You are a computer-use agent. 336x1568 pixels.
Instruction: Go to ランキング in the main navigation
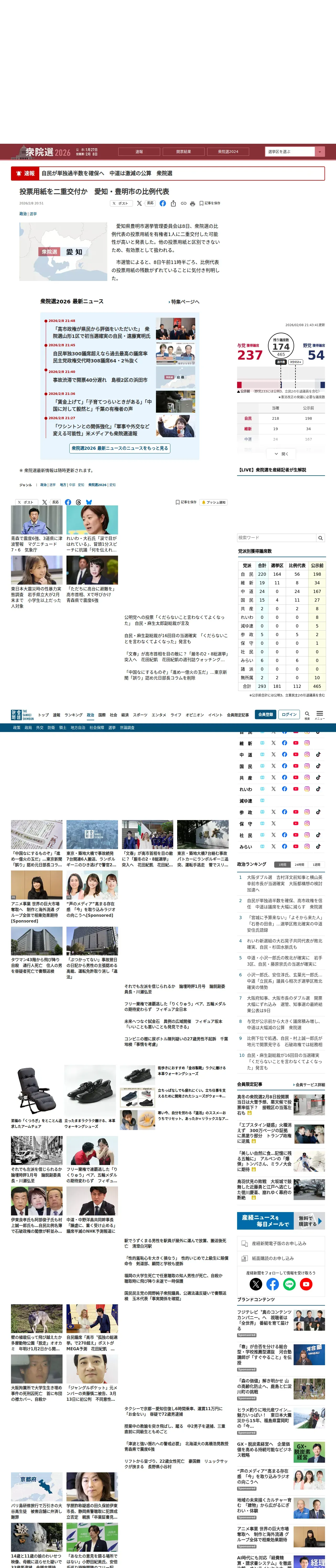[x=73, y=715]
